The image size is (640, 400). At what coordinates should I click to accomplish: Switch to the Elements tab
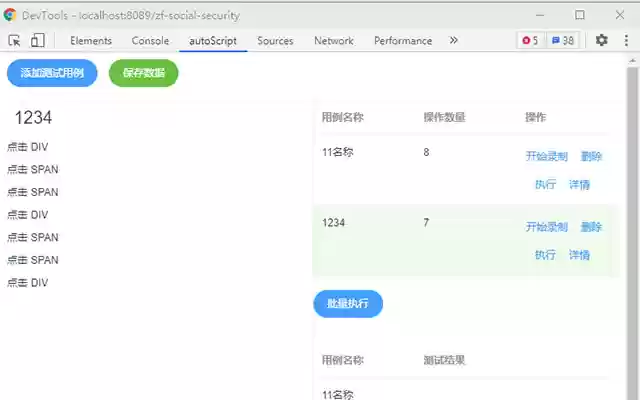pyautogui.click(x=91, y=40)
